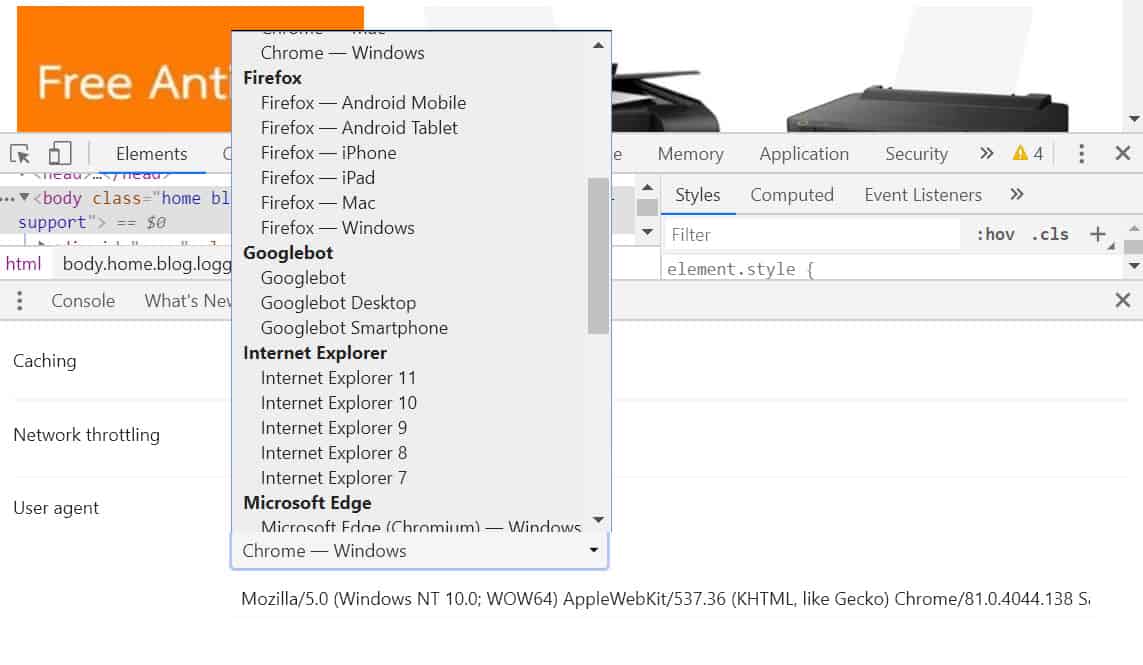1143x665 pixels.
Task: Click the Caching label
Action: click(44, 361)
